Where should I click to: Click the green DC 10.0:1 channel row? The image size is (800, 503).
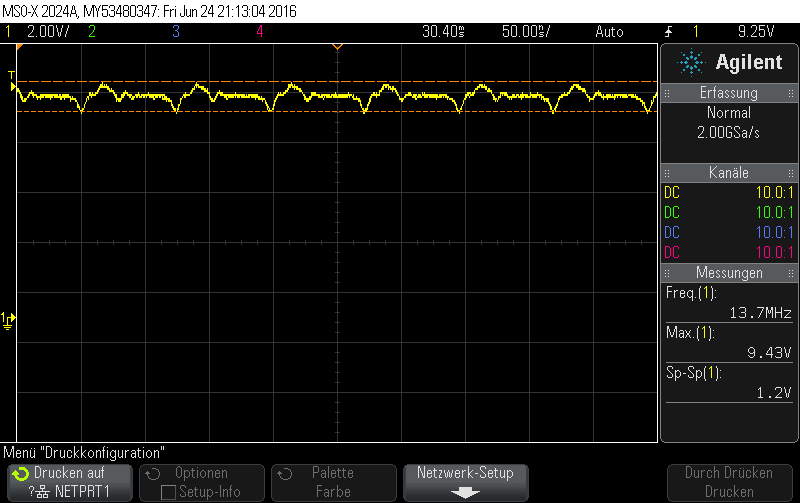click(729, 213)
